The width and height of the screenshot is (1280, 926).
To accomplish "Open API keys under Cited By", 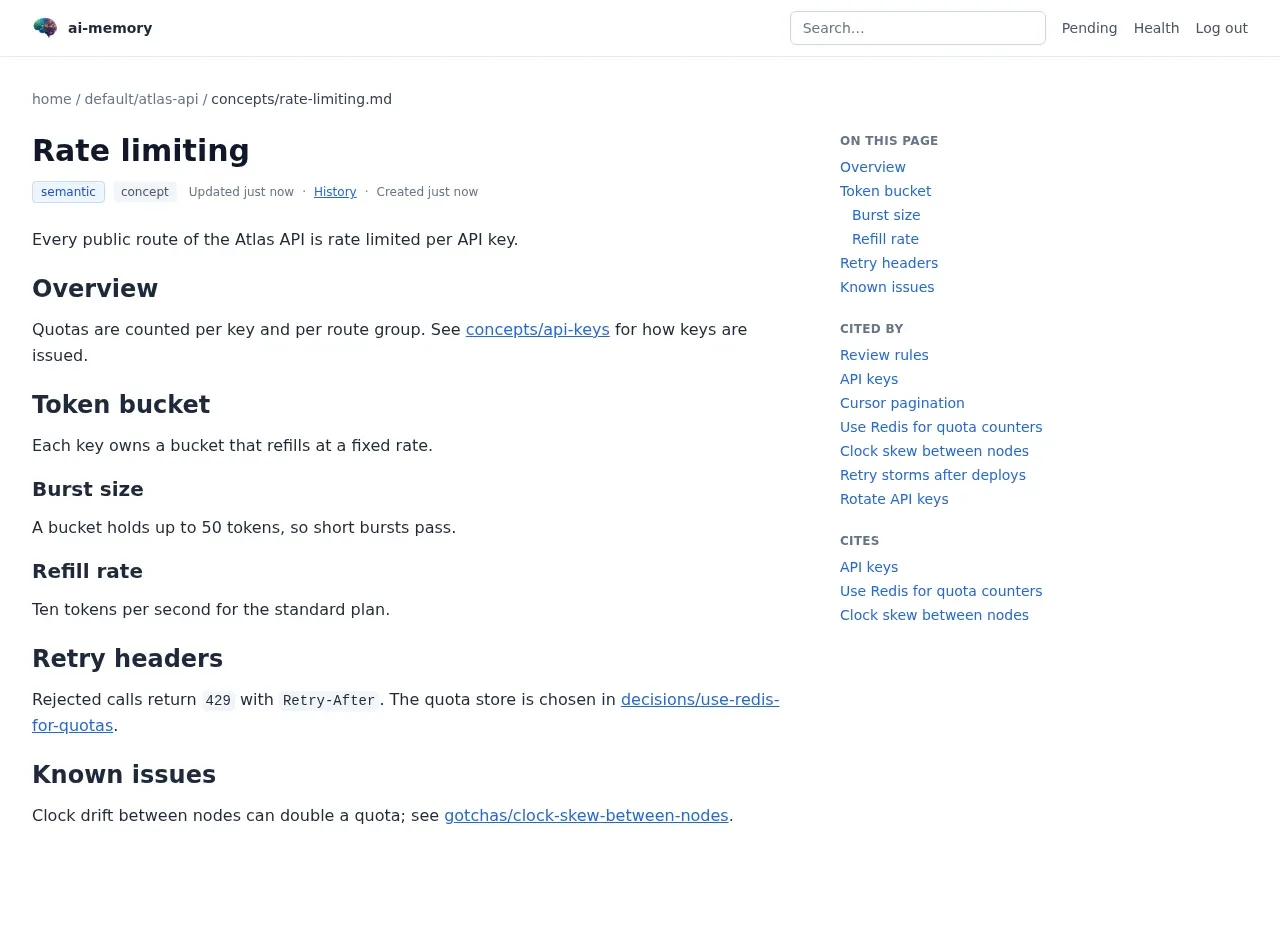I will click(869, 379).
